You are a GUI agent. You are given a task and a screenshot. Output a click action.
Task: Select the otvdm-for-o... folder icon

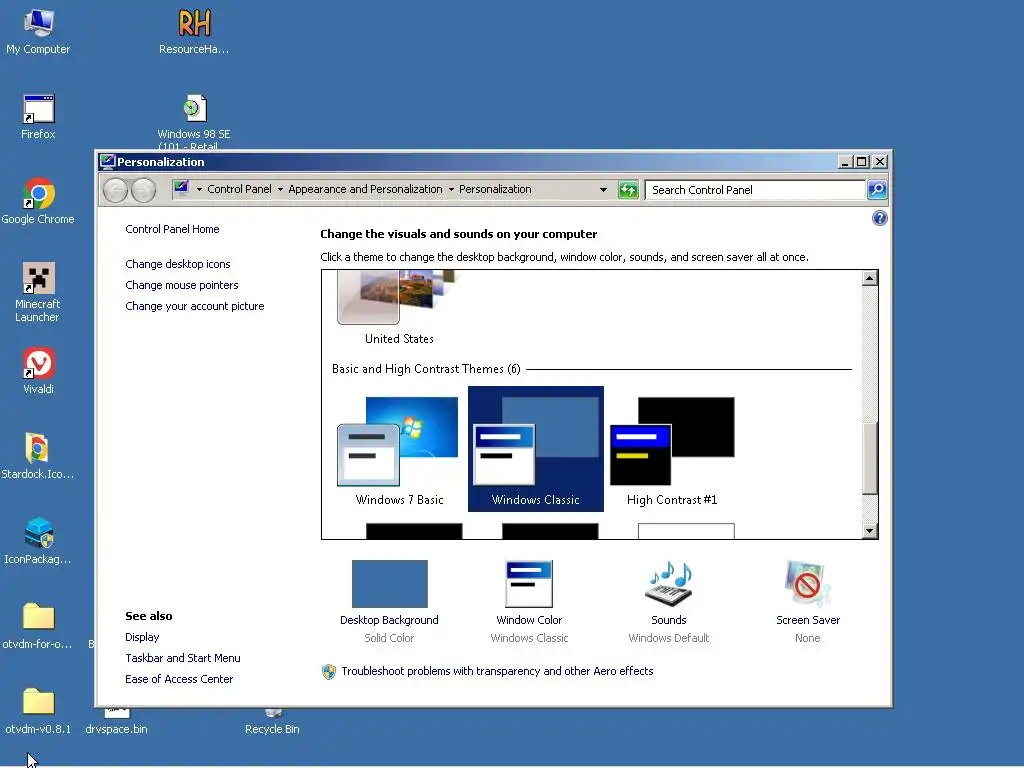coord(38,626)
